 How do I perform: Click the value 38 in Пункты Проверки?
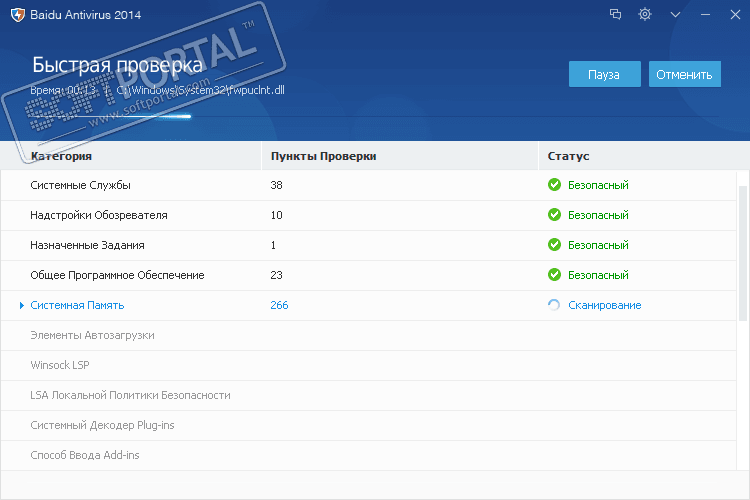point(276,185)
